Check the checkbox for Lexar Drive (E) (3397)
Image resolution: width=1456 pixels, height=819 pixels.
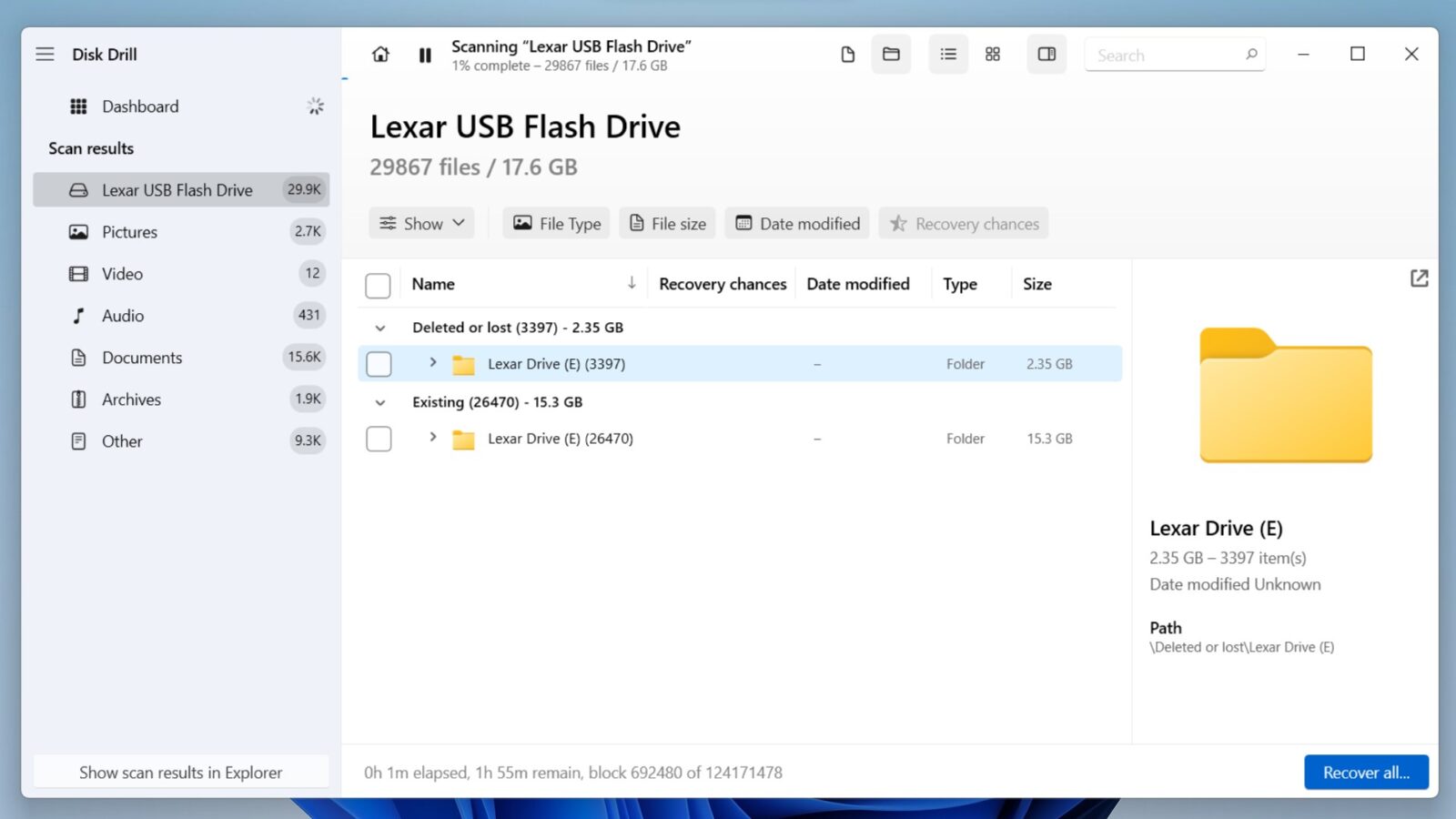378,363
